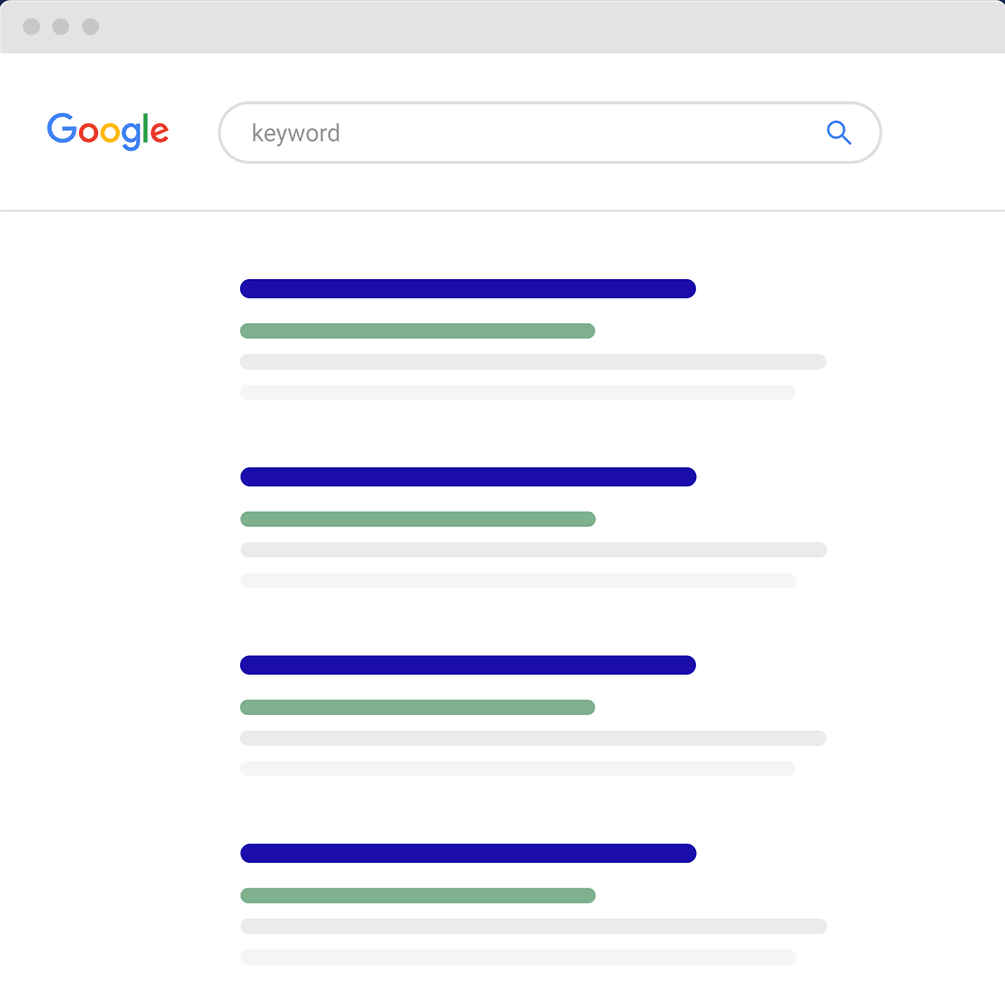Viewport: 1005px width, 982px height.
Task: Click the first result's lower gray description line
Action: pos(517,393)
